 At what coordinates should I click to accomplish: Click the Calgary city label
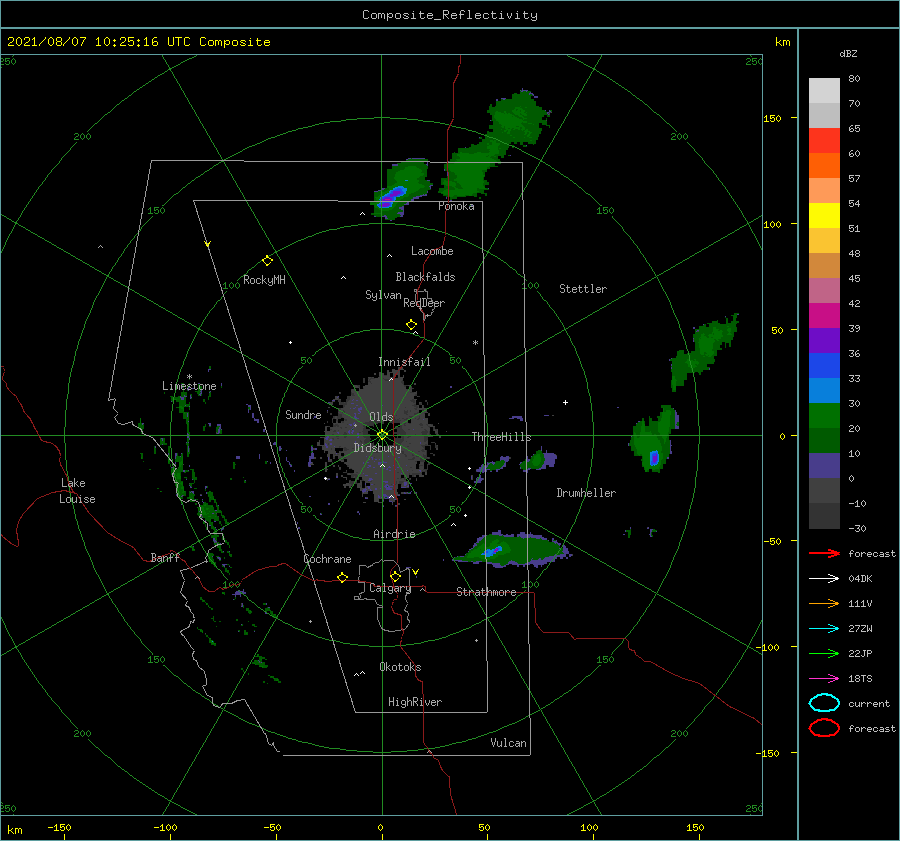pos(390,588)
